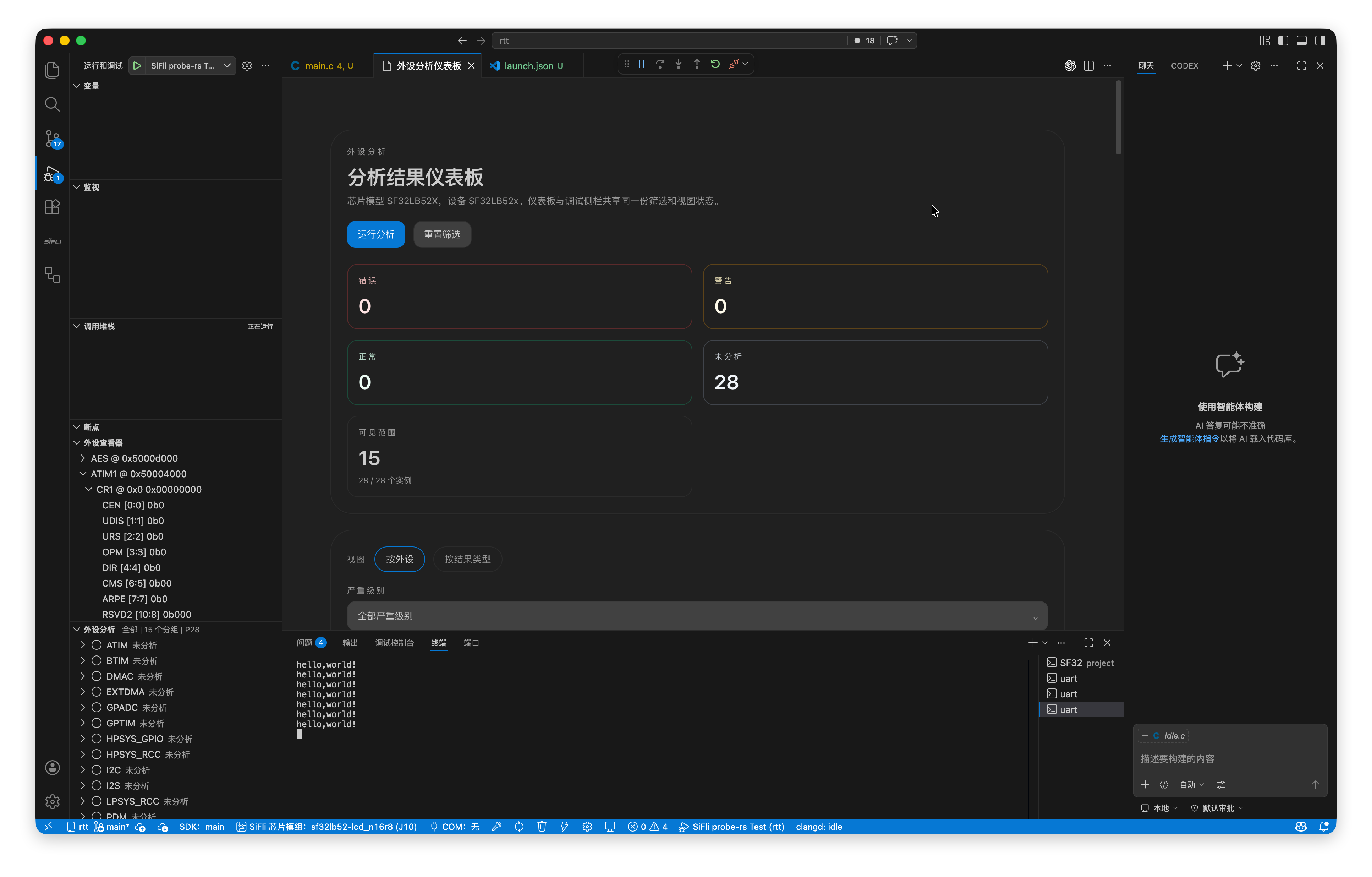Screen dimensions: 1372x877
Task: Click the 运行分析 button
Action: [x=375, y=234]
